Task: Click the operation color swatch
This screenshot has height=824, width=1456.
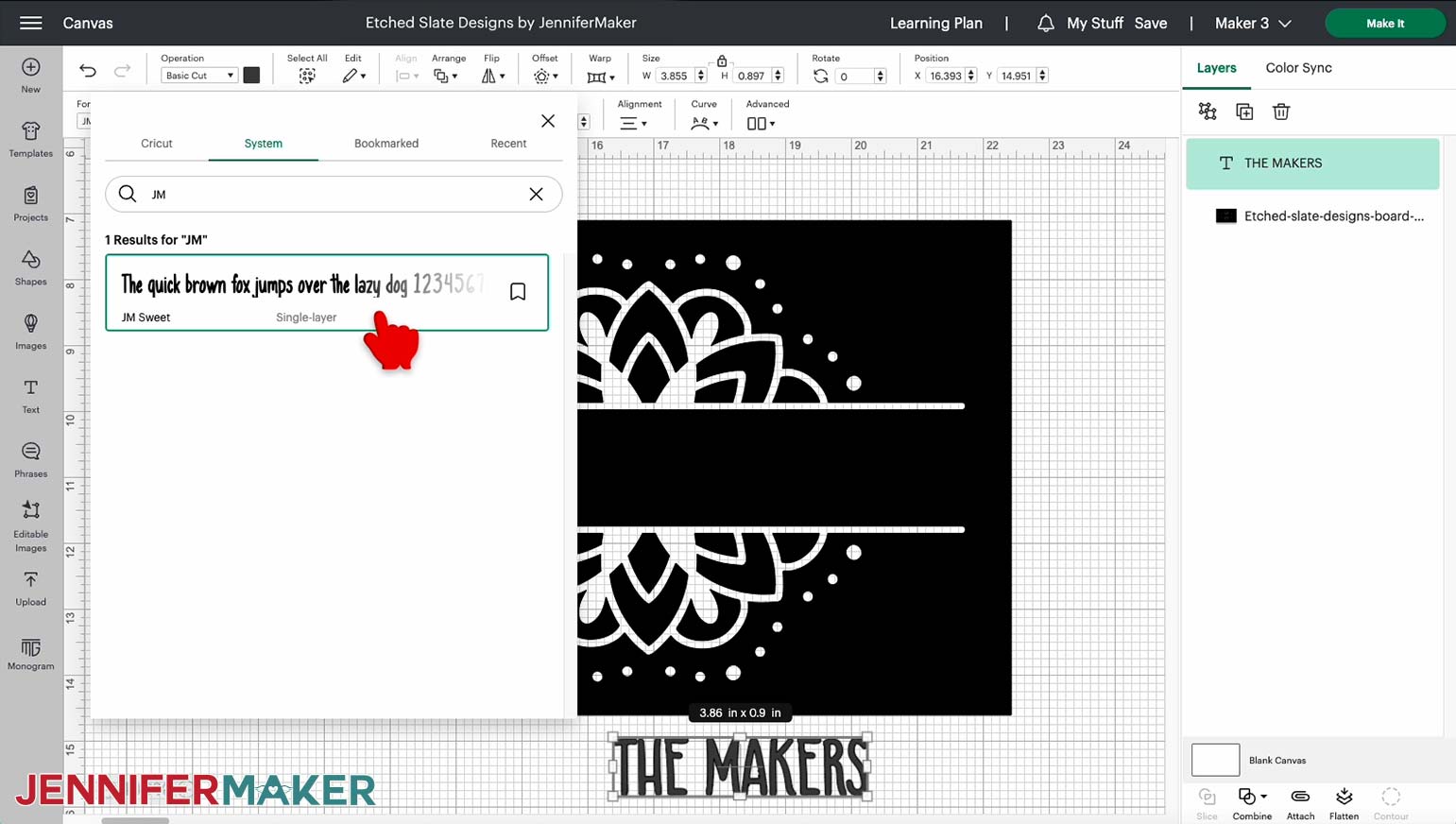Action: coord(251,76)
